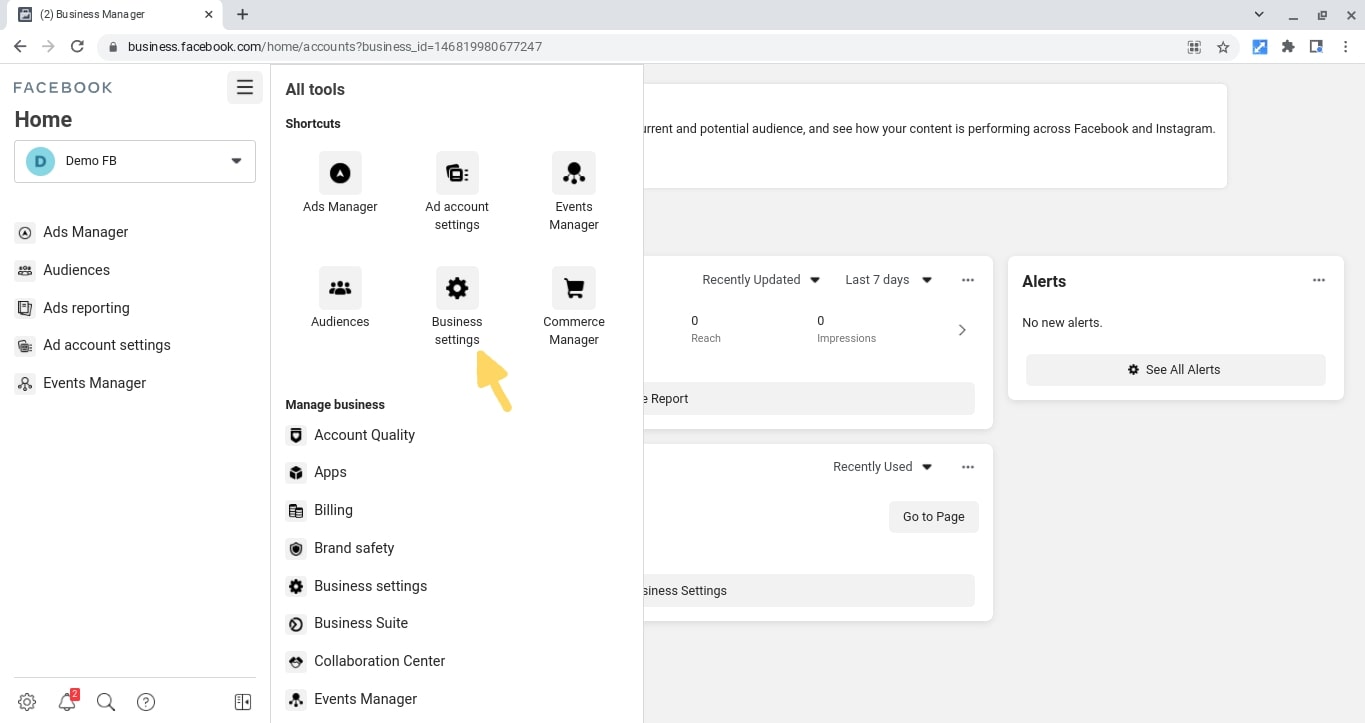
Task: Click the Business Settings wide button
Action: [808, 591]
